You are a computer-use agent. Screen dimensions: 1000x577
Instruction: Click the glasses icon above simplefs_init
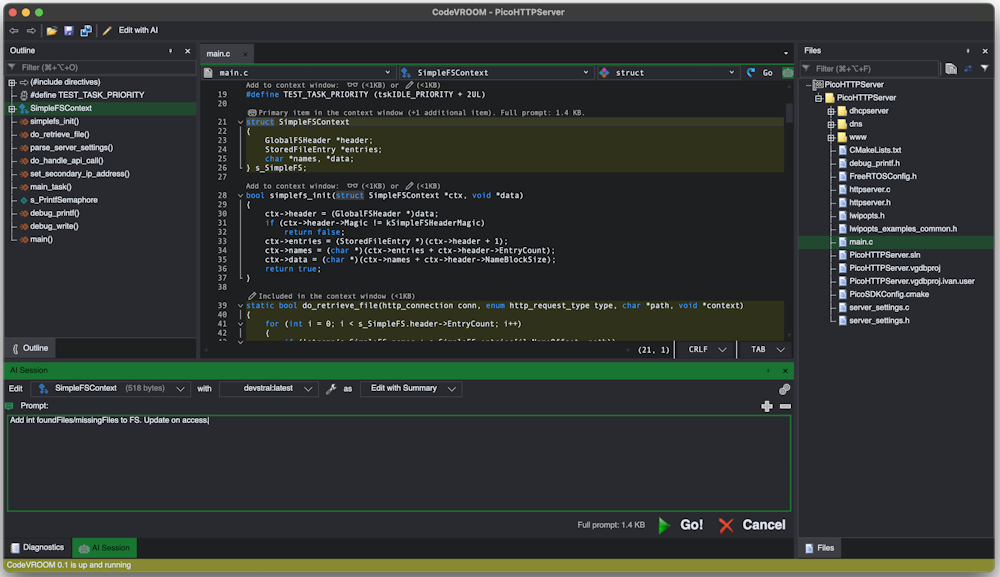pyautogui.click(x=352, y=186)
